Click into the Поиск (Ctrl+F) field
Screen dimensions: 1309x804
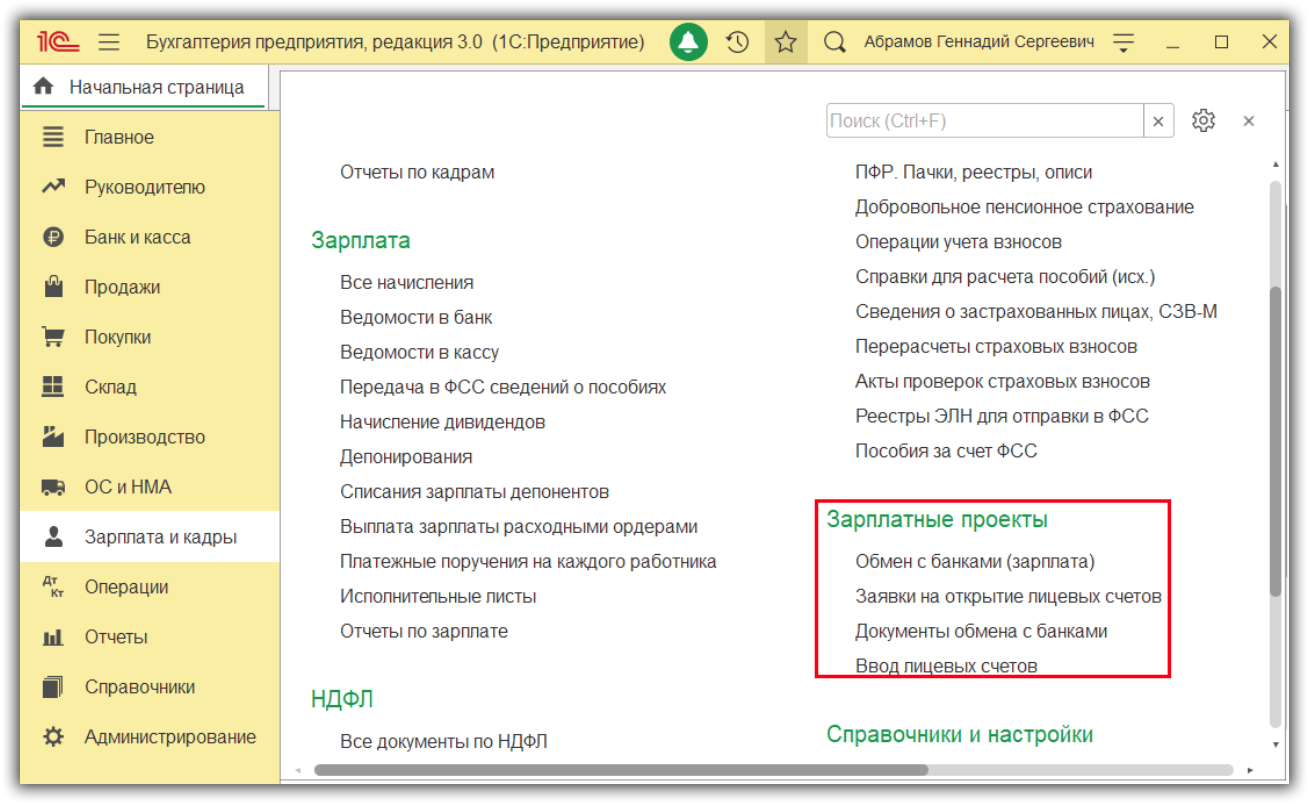(985, 121)
